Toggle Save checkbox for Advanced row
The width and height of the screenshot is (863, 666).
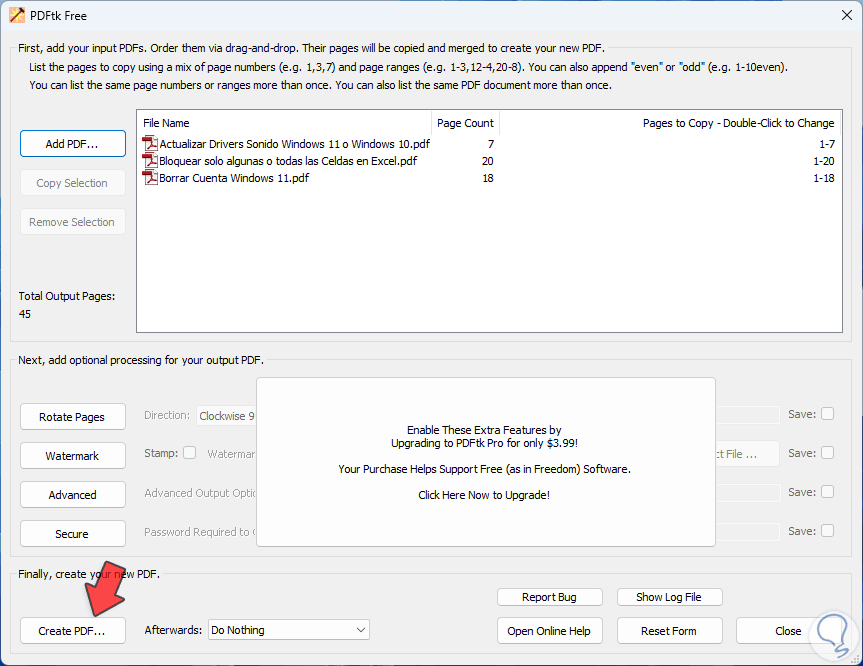pyautogui.click(x=827, y=492)
